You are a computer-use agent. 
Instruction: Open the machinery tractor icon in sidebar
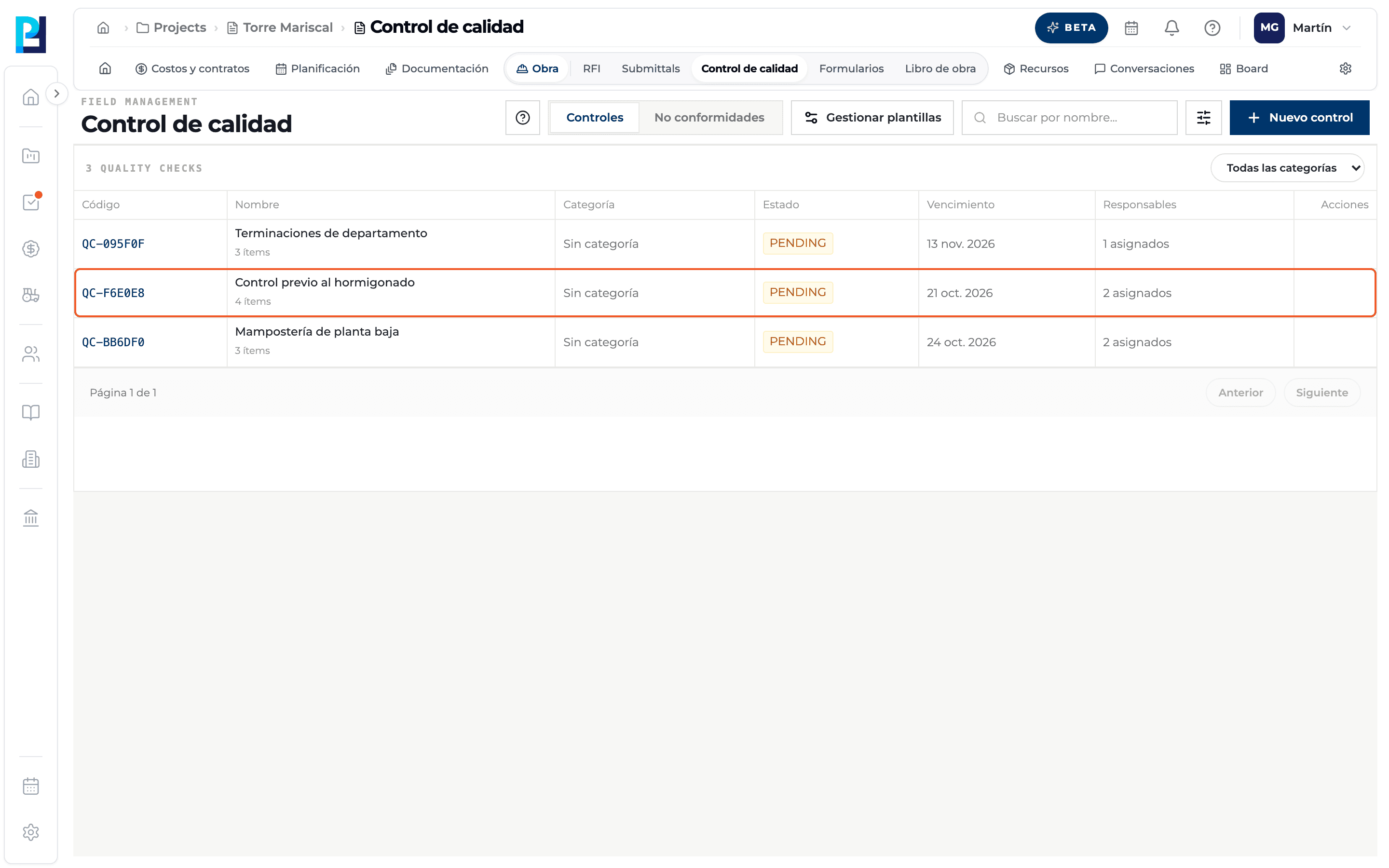tap(31, 295)
